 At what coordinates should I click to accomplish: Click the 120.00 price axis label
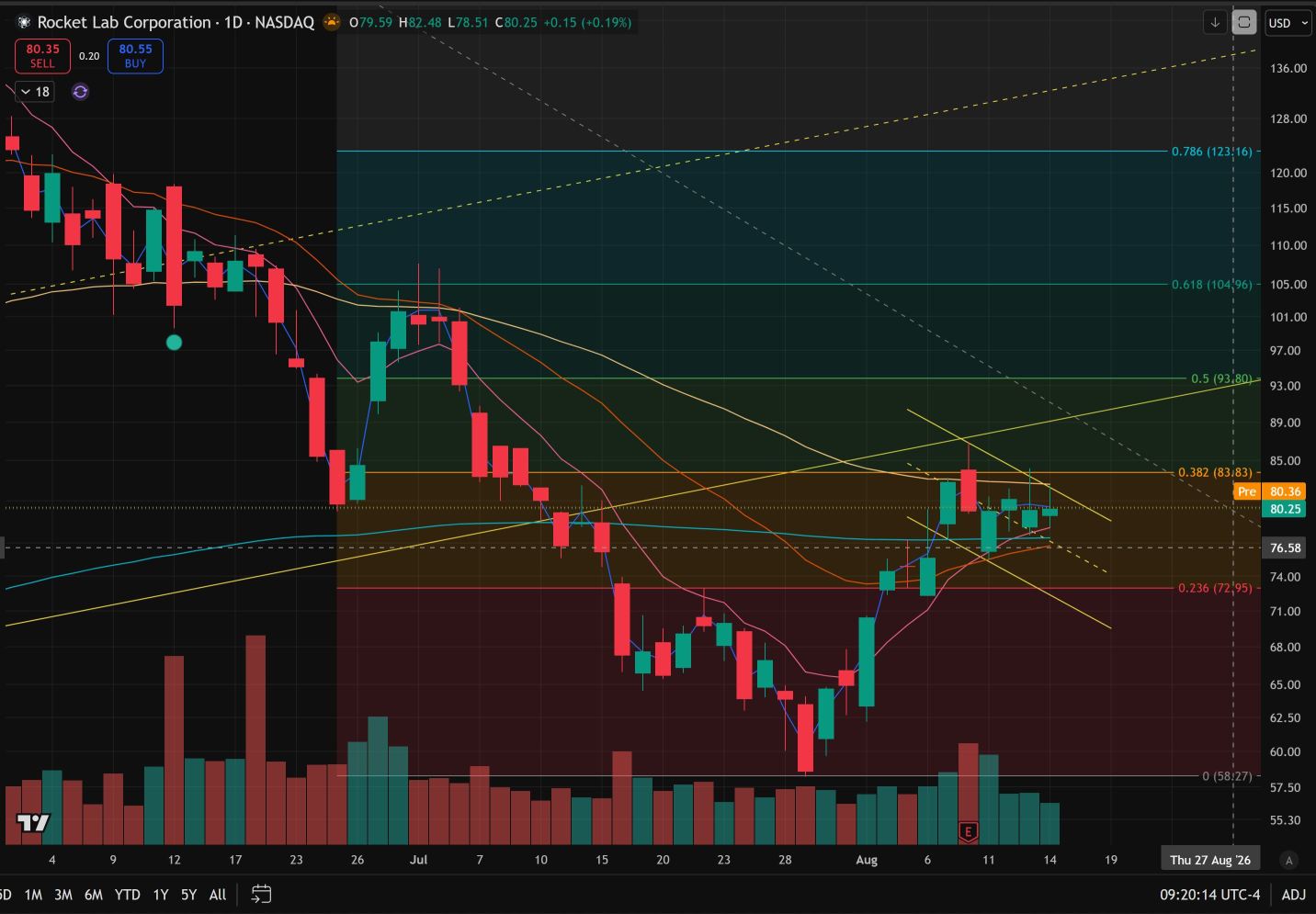1288,173
